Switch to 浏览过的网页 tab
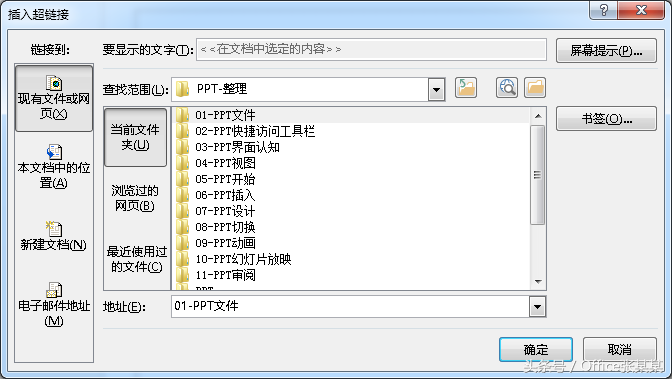Viewport: 672px width, 379px height. [x=135, y=198]
